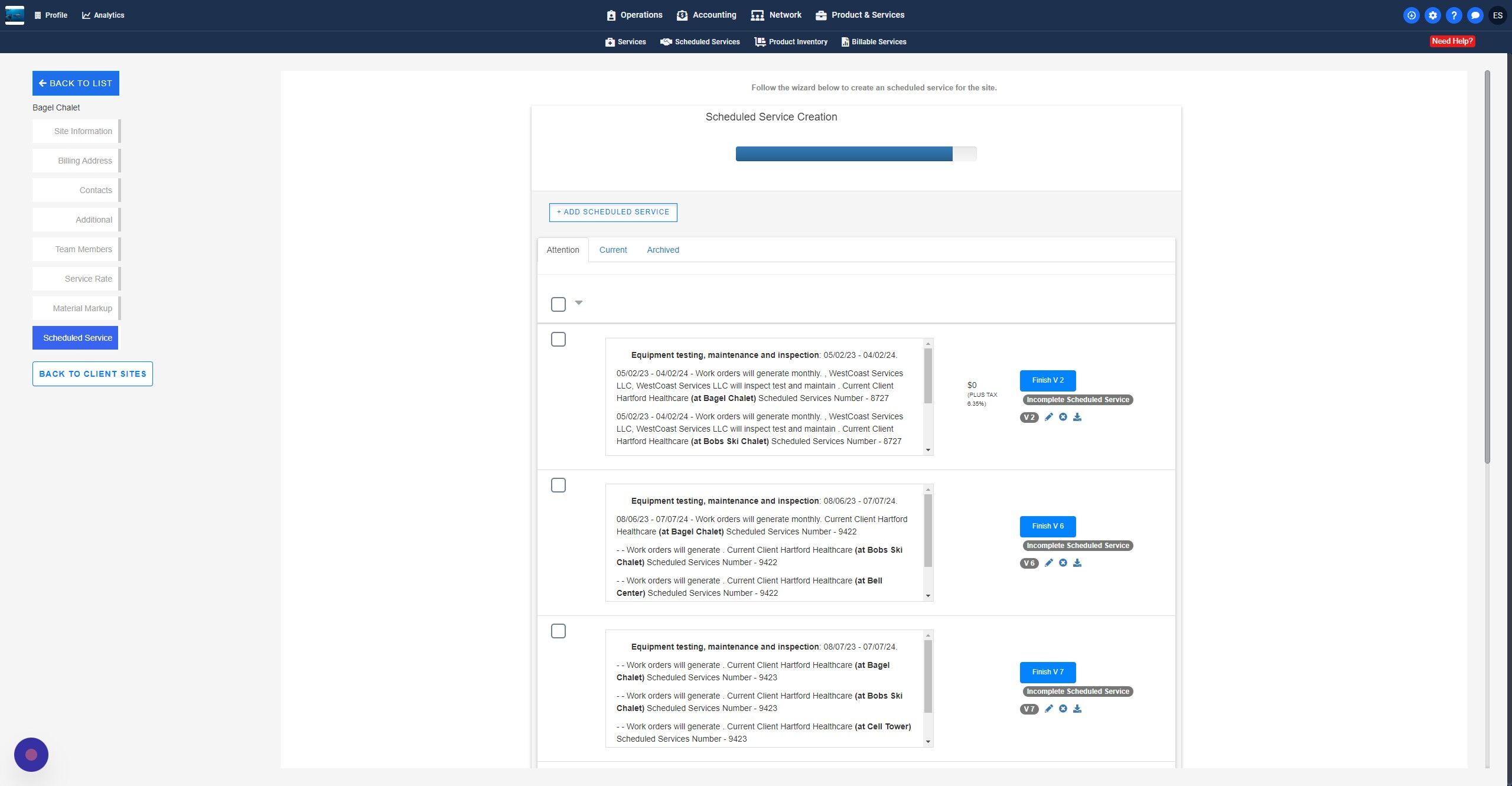1512x786 pixels.
Task: Click the download icon for V 2 service
Action: (x=1077, y=417)
